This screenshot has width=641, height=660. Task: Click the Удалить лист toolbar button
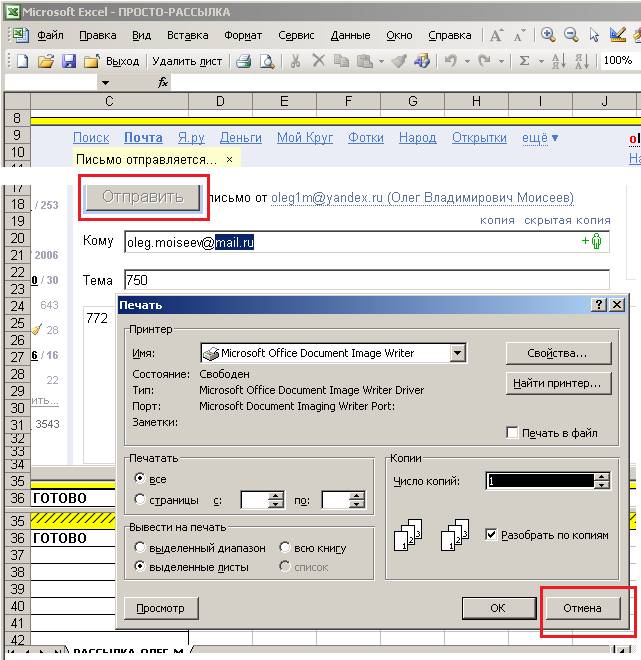(187, 61)
